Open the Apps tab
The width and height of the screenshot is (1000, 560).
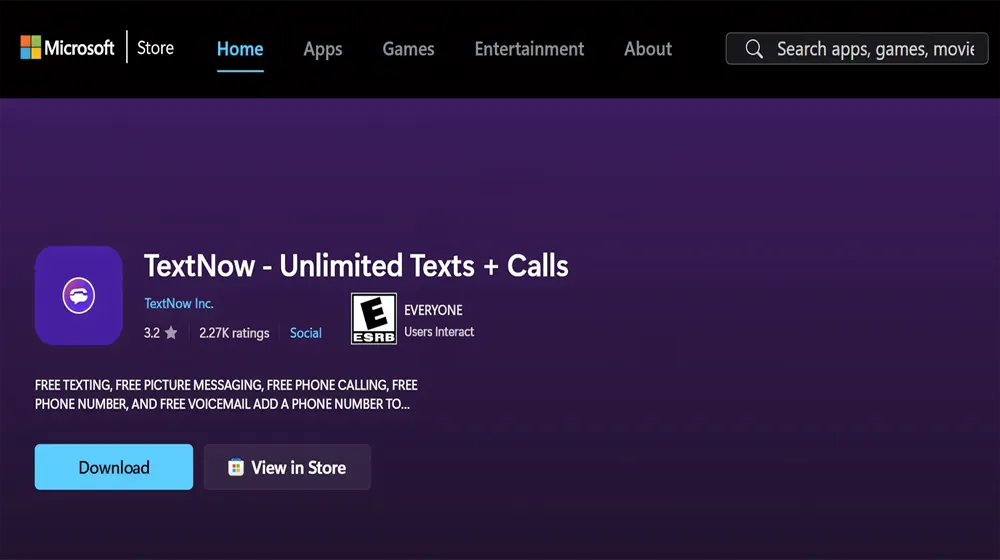click(323, 49)
